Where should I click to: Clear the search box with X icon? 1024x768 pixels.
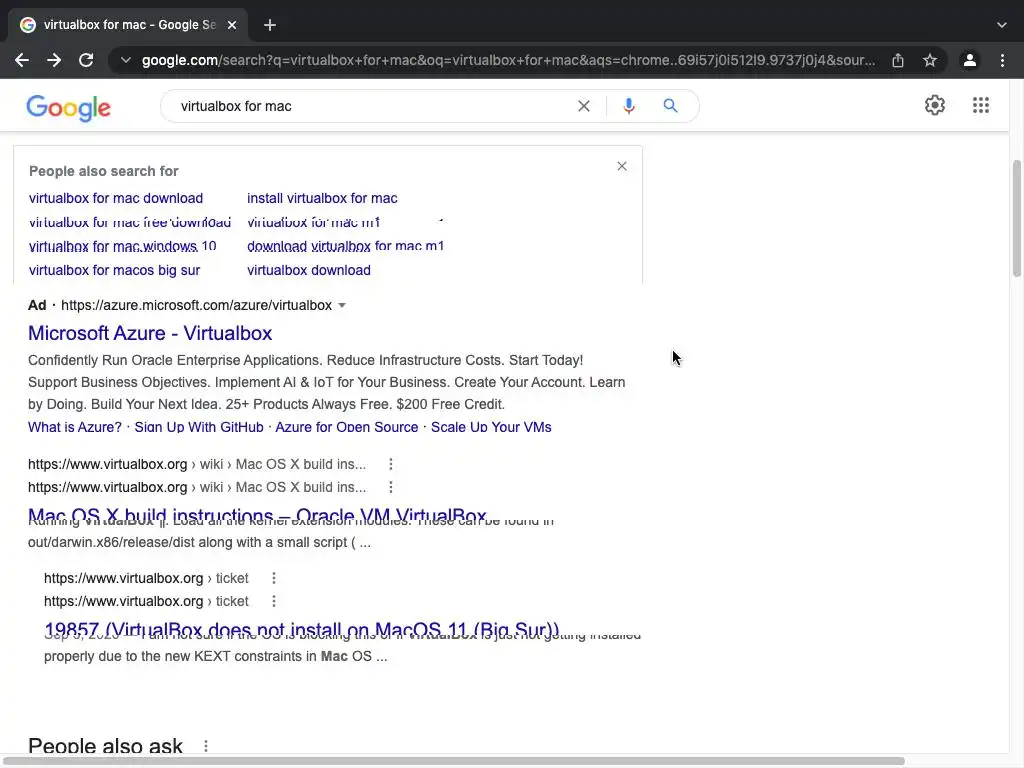coord(584,106)
